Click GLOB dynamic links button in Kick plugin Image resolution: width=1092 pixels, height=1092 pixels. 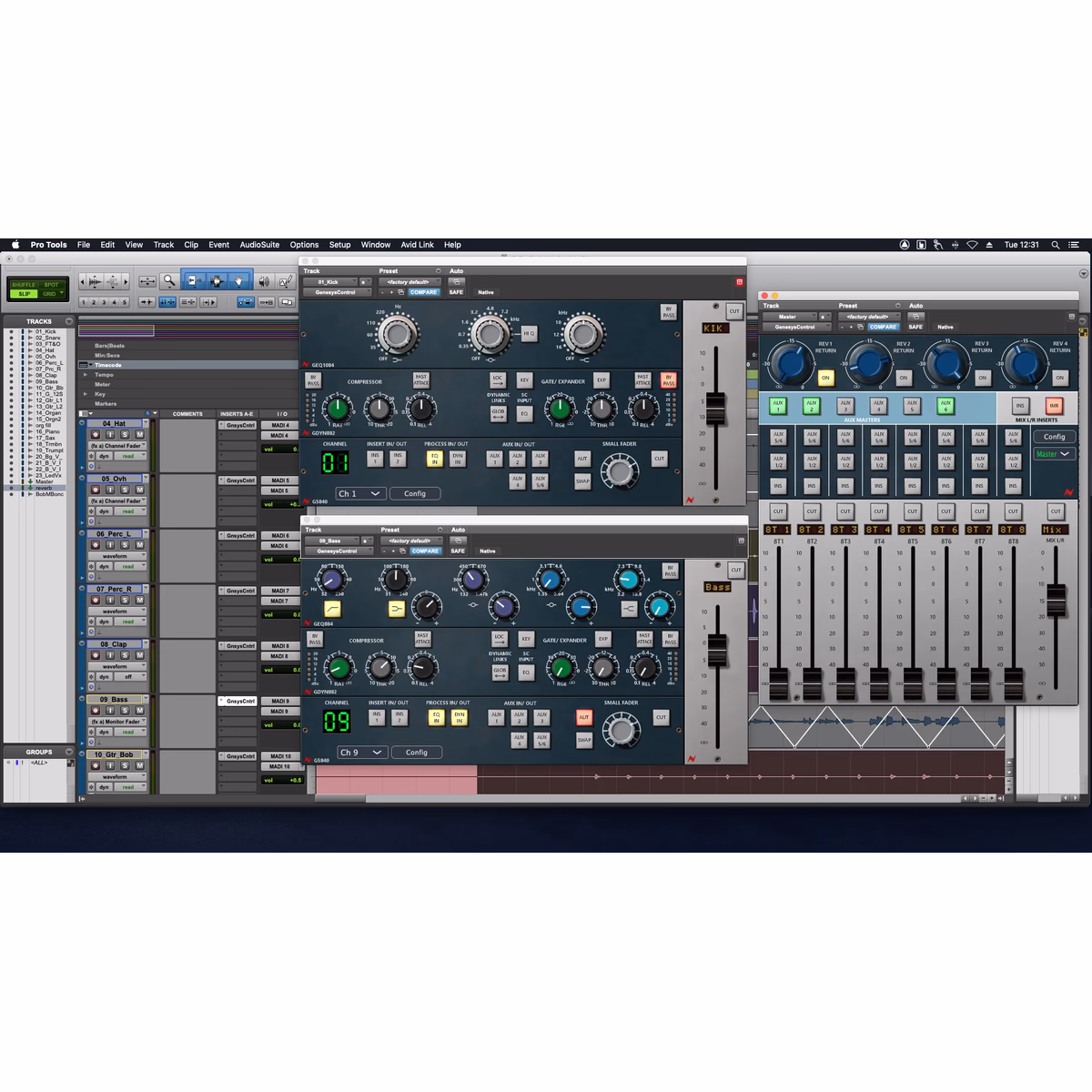coord(499,413)
